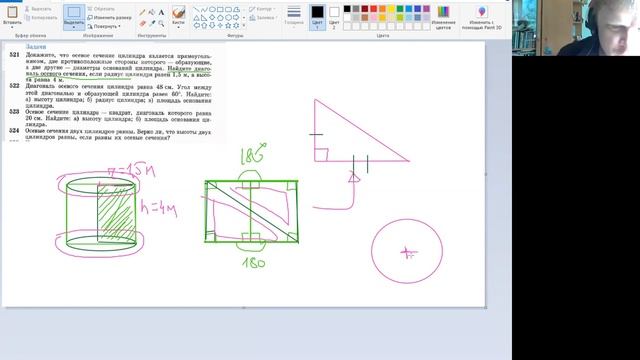Choose the Rounded rectangle shape
The height and width of the screenshot is (360, 640).
click(x=228, y=9)
